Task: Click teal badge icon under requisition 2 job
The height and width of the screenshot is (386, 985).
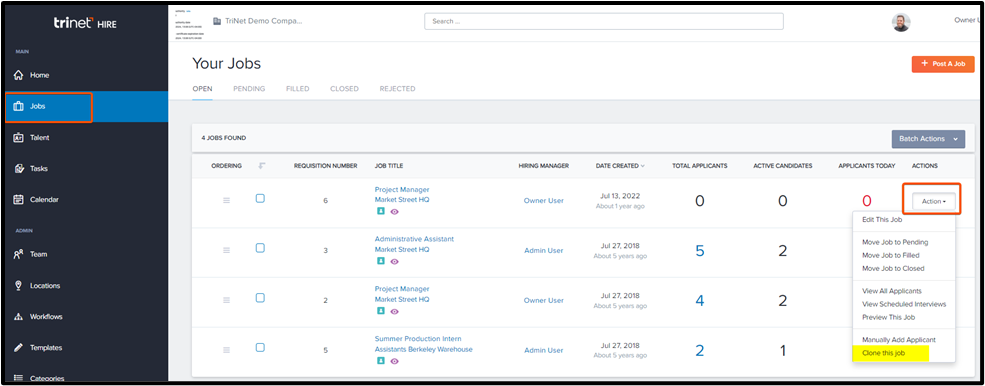Action: pyautogui.click(x=380, y=311)
